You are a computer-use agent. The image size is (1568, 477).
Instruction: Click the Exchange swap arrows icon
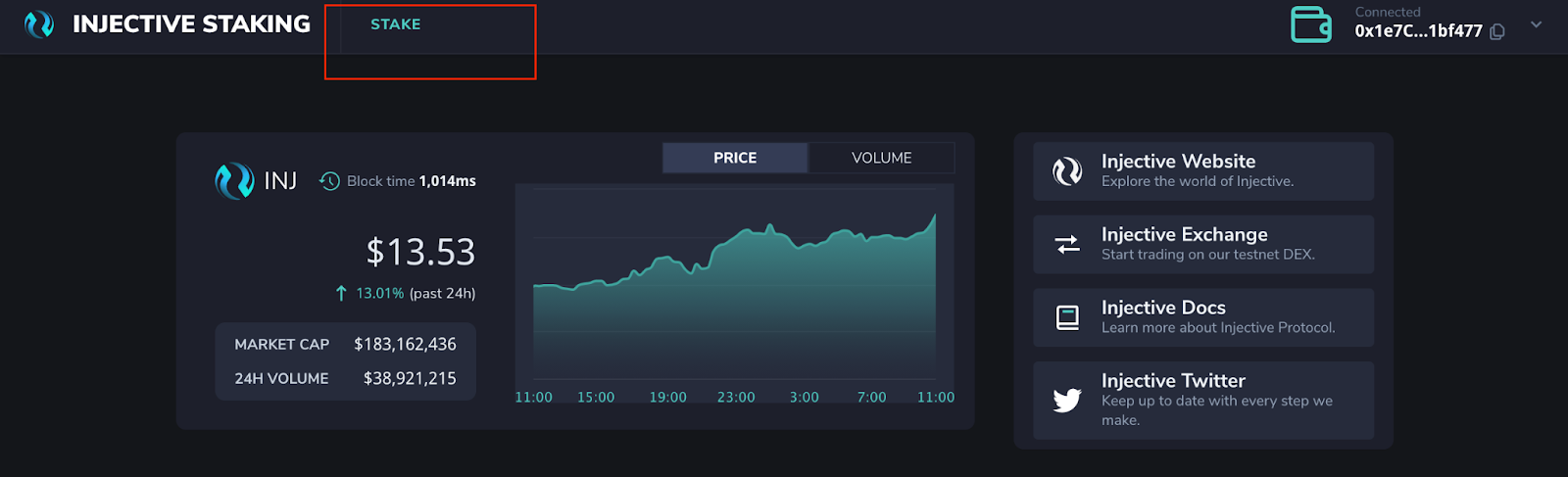tap(1067, 244)
